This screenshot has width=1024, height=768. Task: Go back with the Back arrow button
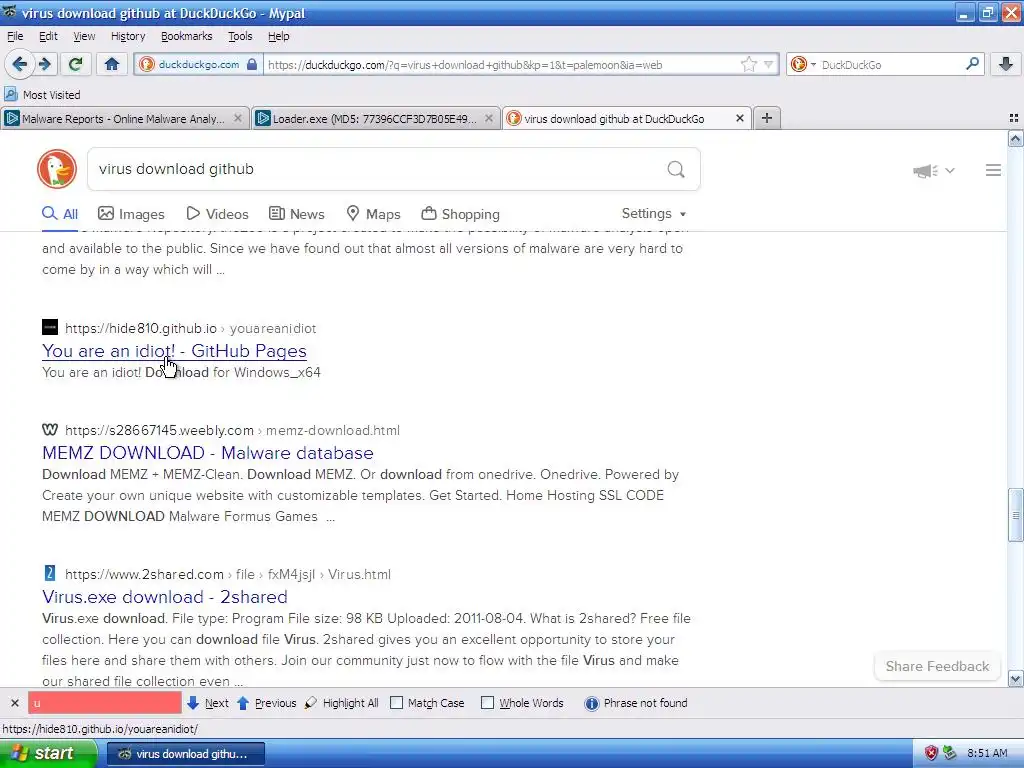(x=20, y=64)
